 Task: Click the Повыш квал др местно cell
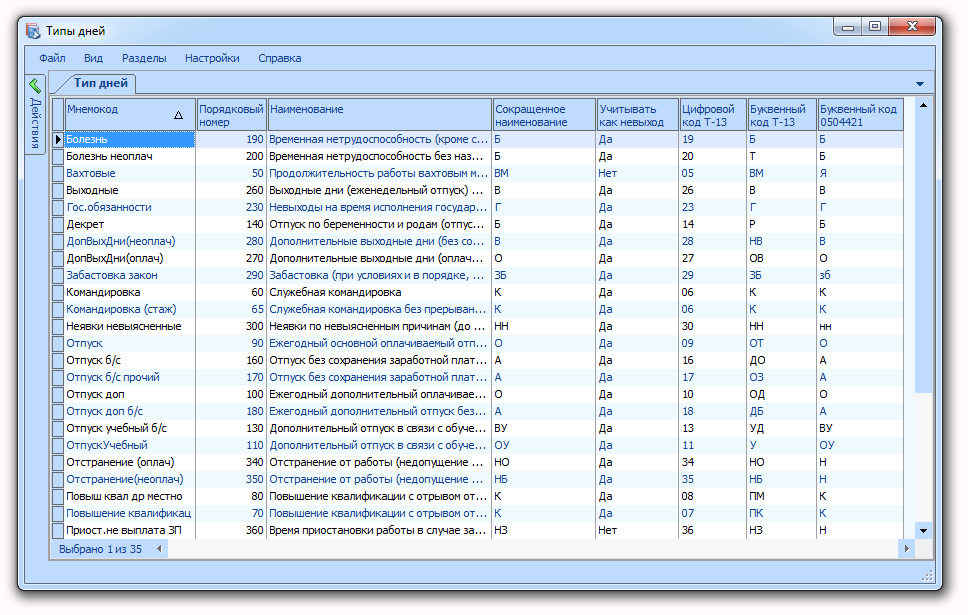(130, 496)
